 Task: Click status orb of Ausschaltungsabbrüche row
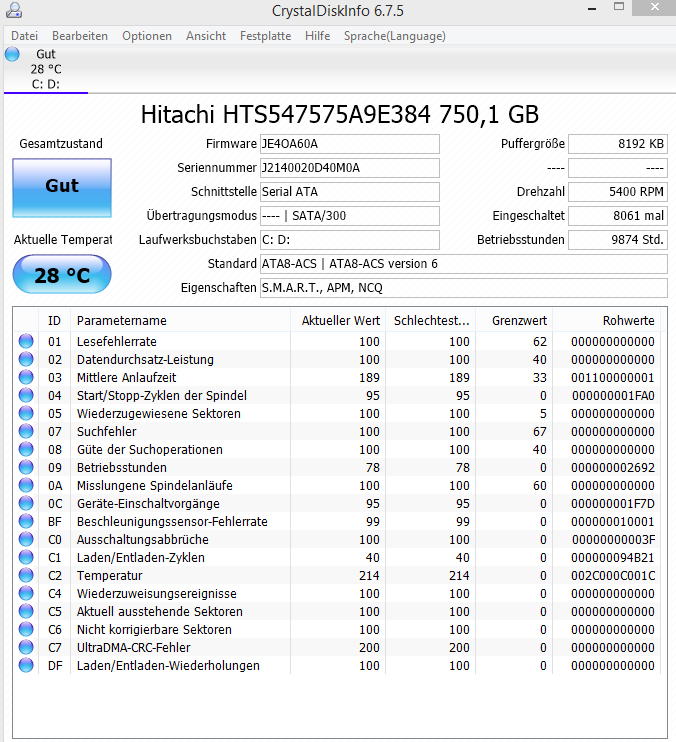26,539
